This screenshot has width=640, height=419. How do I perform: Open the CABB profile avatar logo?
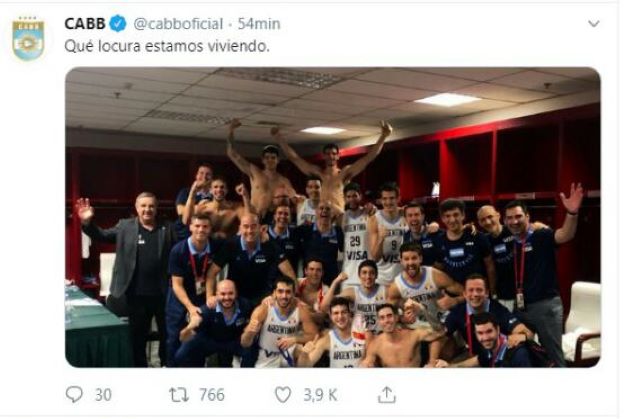tap(28, 38)
